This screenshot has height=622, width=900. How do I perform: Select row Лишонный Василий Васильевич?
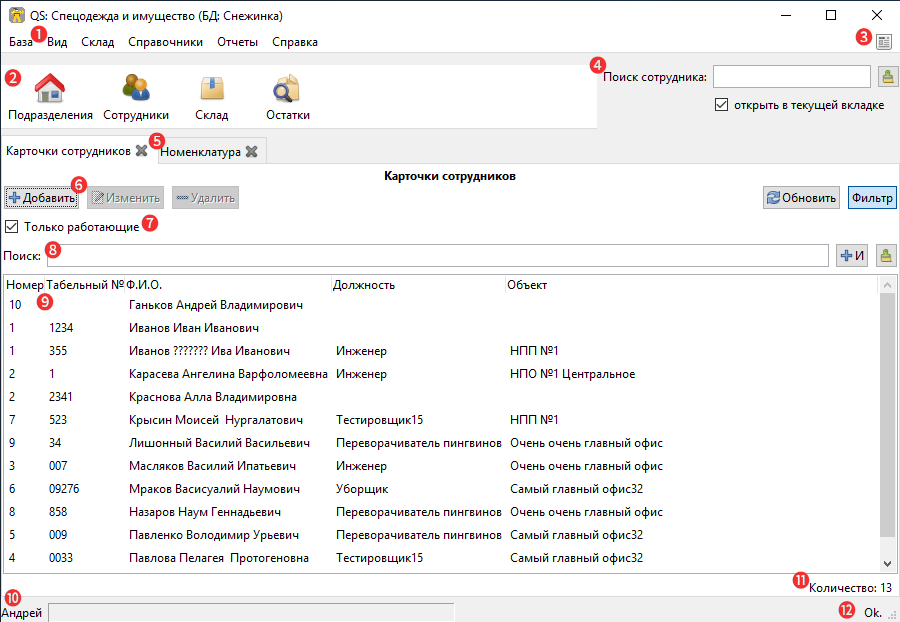(x=441, y=442)
